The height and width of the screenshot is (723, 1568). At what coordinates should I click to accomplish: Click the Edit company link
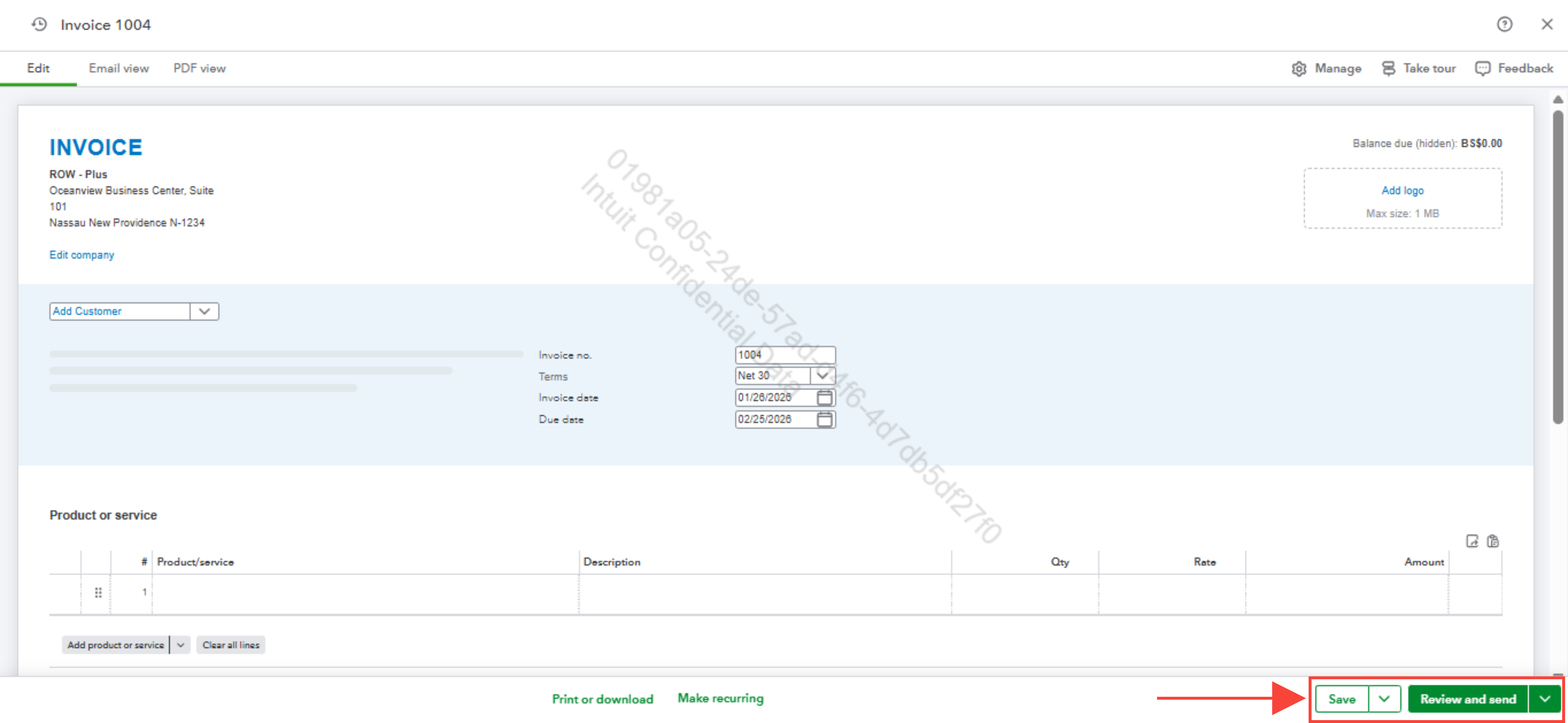click(82, 255)
